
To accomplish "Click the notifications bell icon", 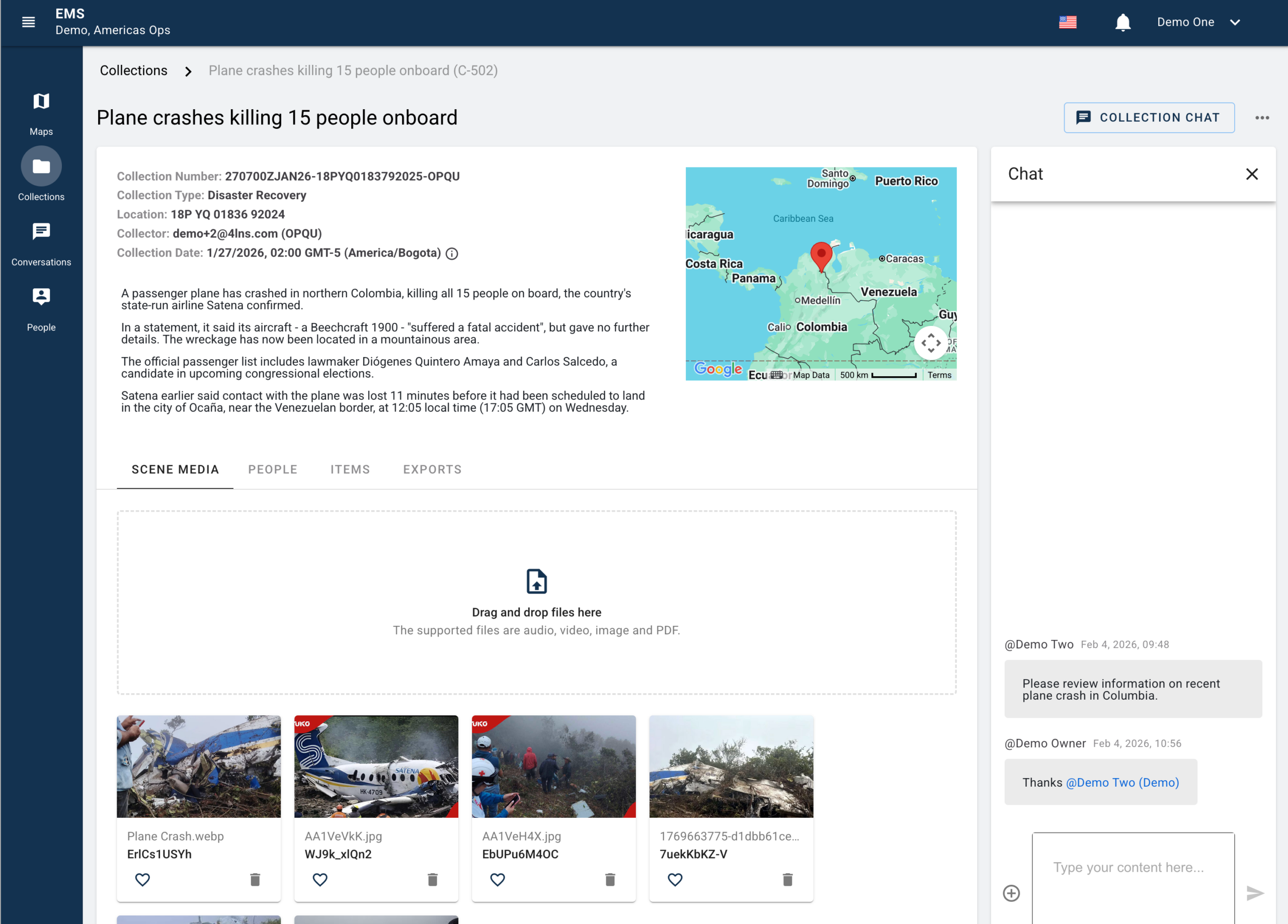I will tap(1122, 22).
